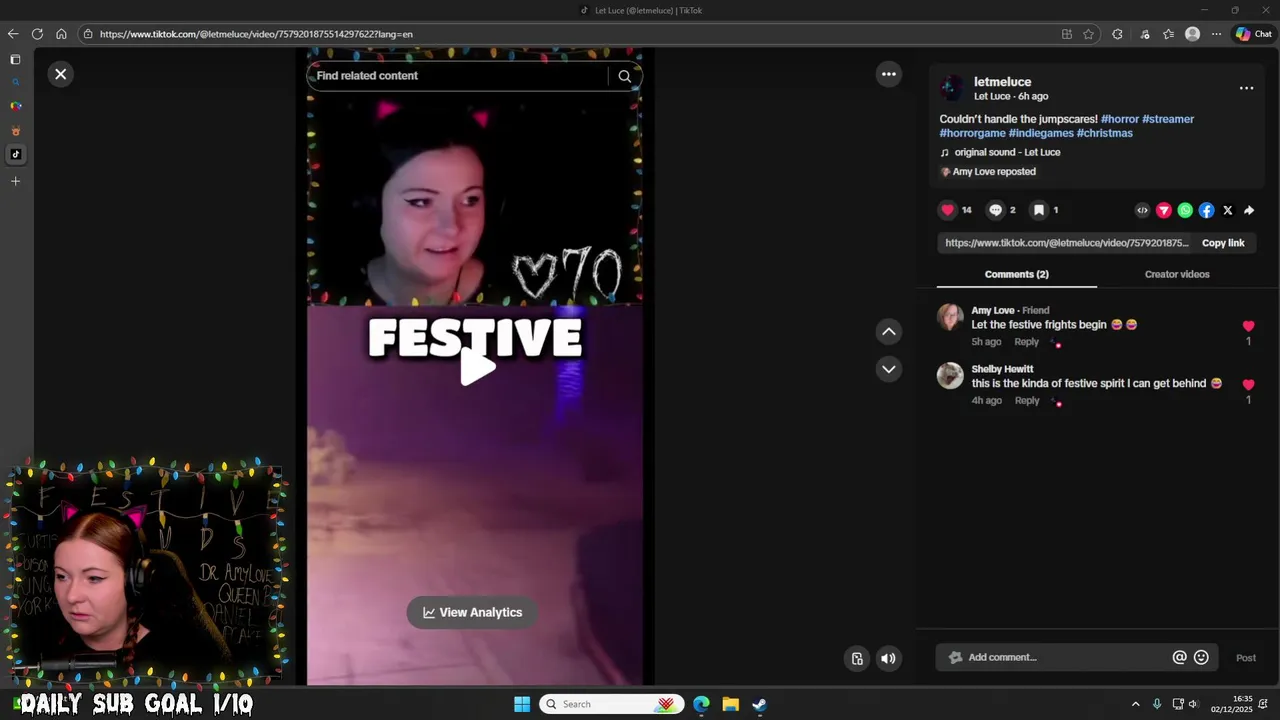Open the #christmas hashtag
The image size is (1280, 720).
click(1105, 133)
